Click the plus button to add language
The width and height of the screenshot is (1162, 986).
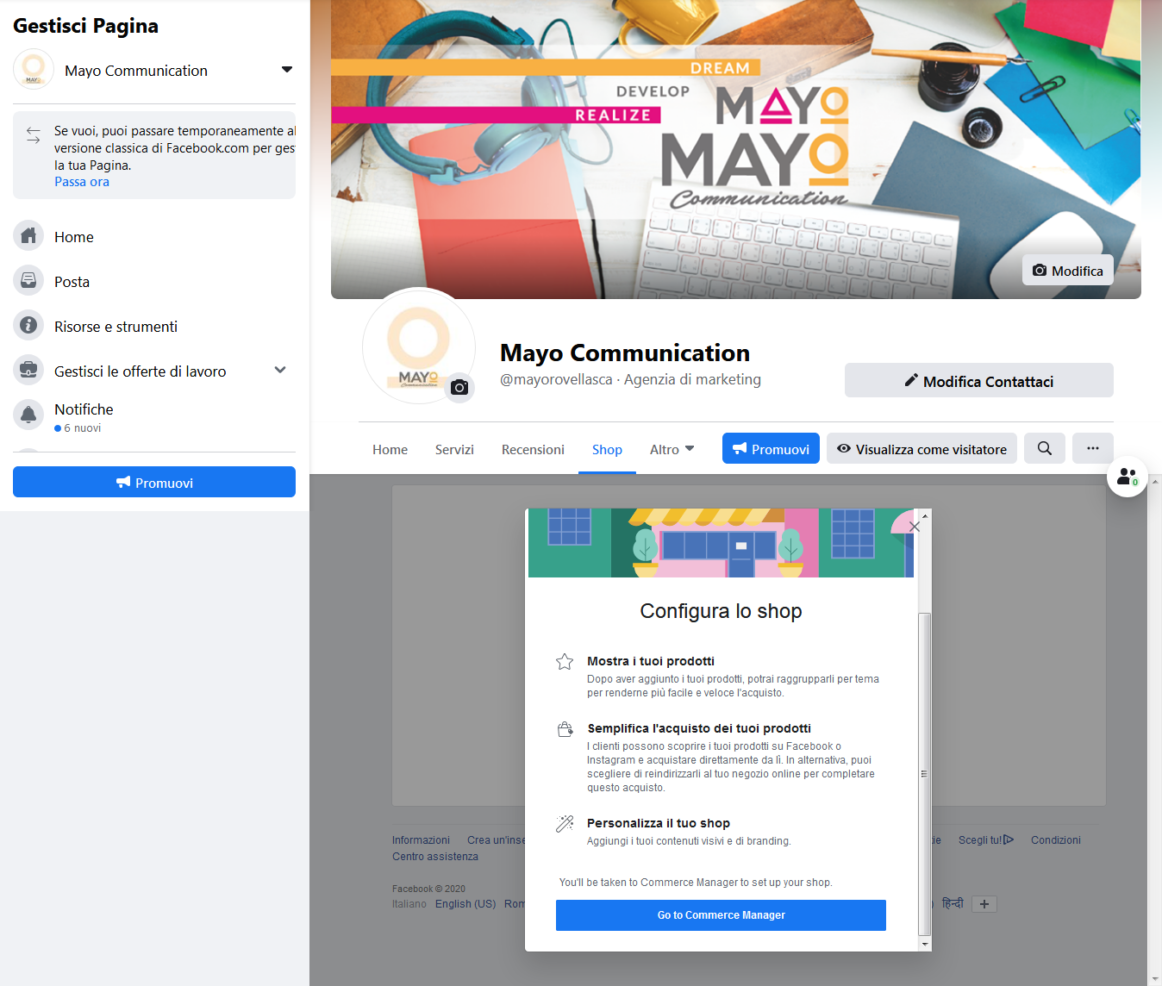coord(984,904)
